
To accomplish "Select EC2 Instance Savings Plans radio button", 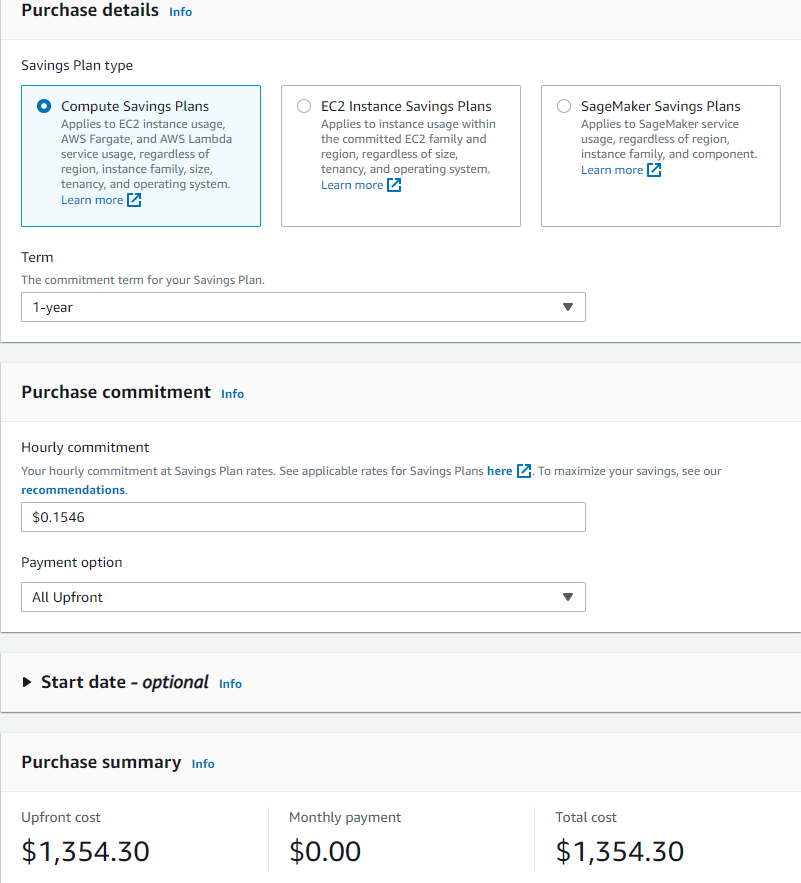I will click(304, 106).
